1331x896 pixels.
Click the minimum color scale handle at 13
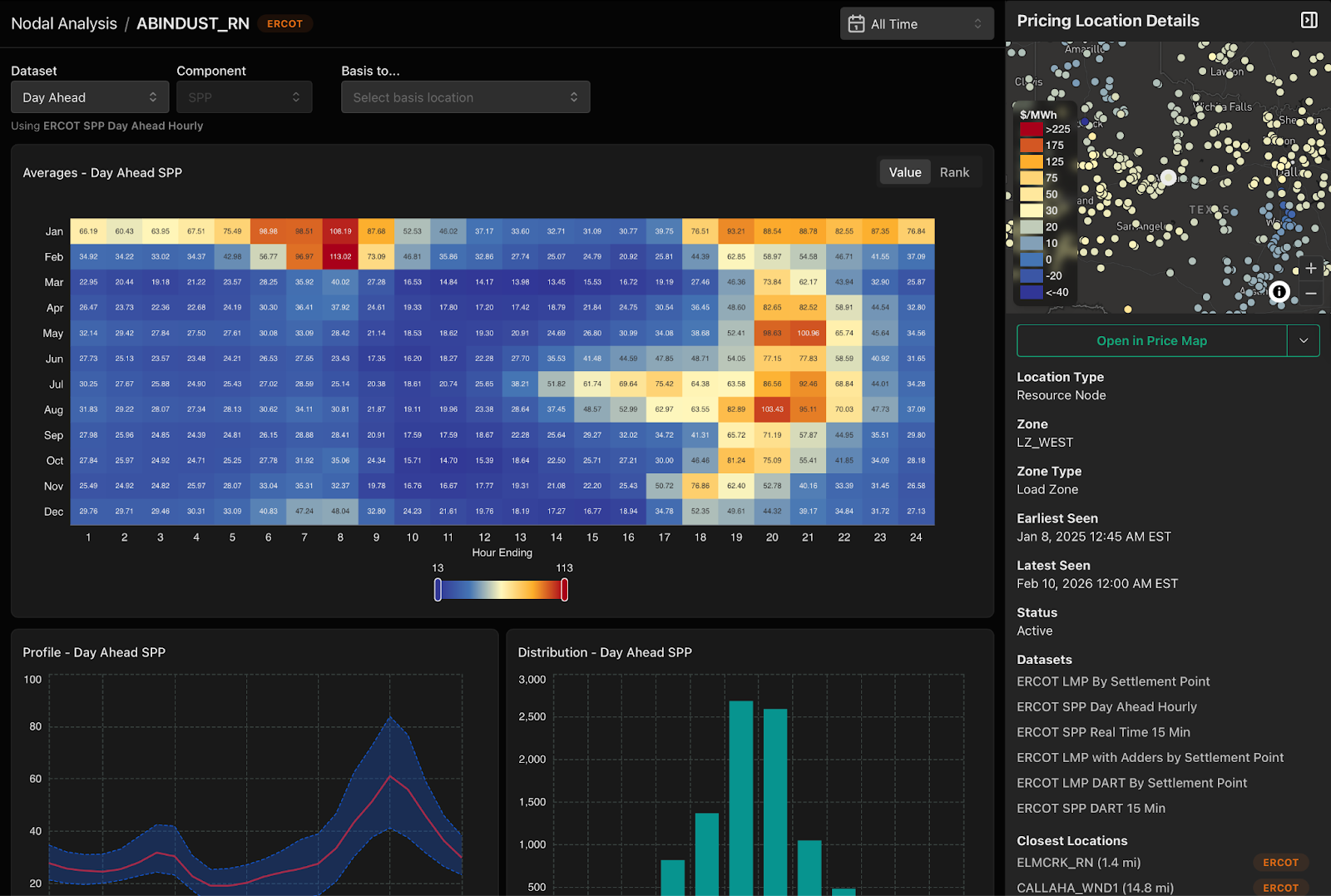point(438,590)
